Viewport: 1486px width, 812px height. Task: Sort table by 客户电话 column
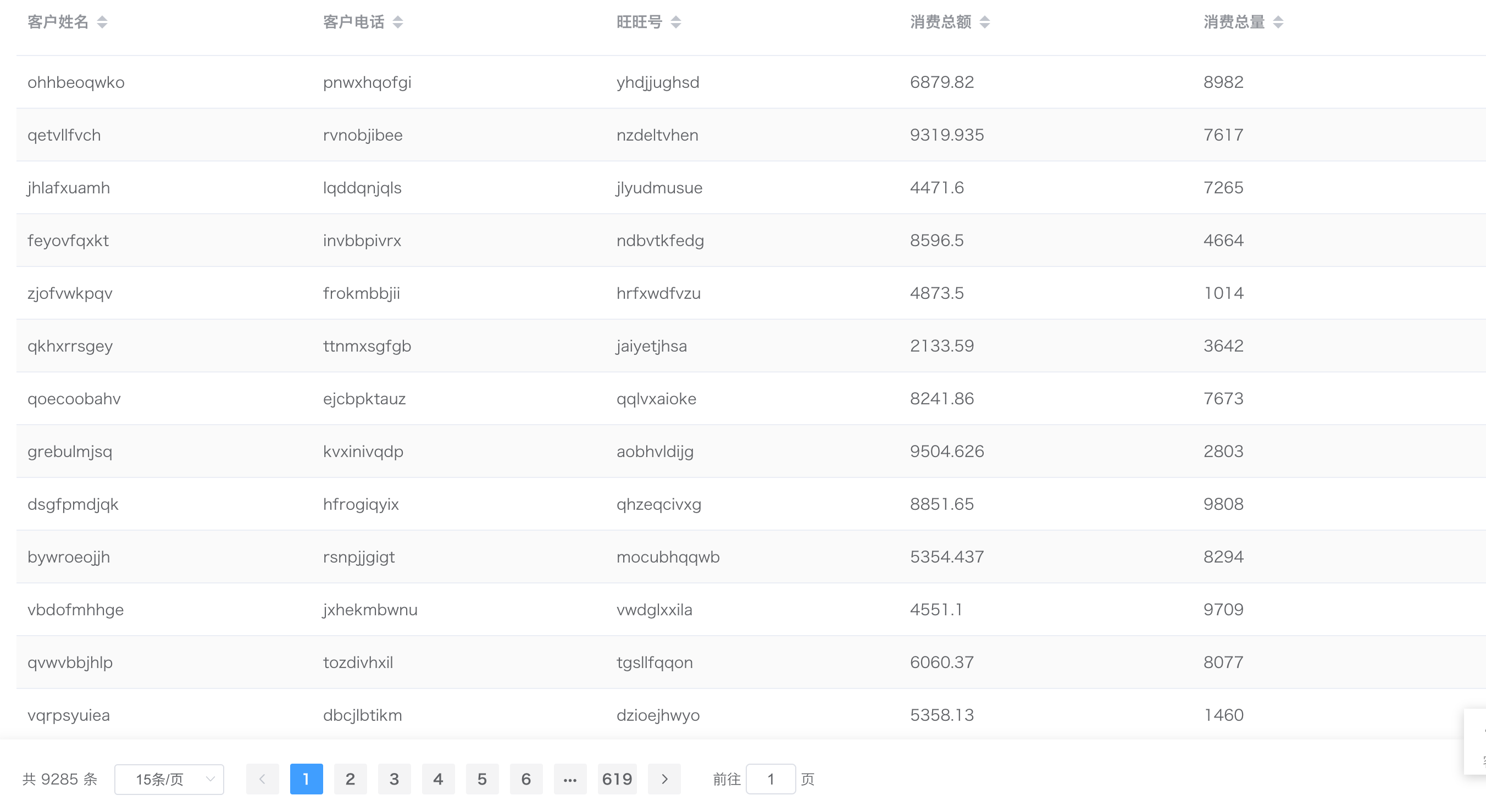(x=397, y=22)
